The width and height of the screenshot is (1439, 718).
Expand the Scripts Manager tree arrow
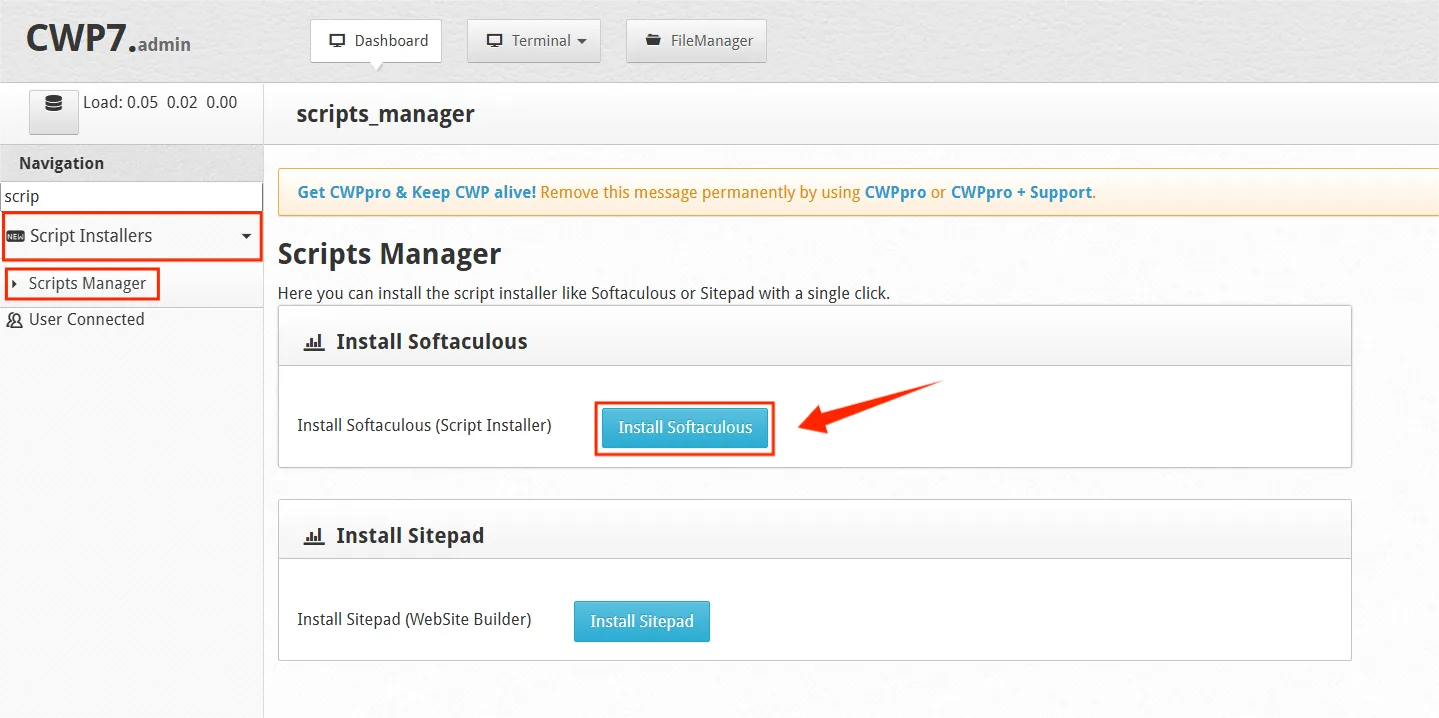coord(14,284)
